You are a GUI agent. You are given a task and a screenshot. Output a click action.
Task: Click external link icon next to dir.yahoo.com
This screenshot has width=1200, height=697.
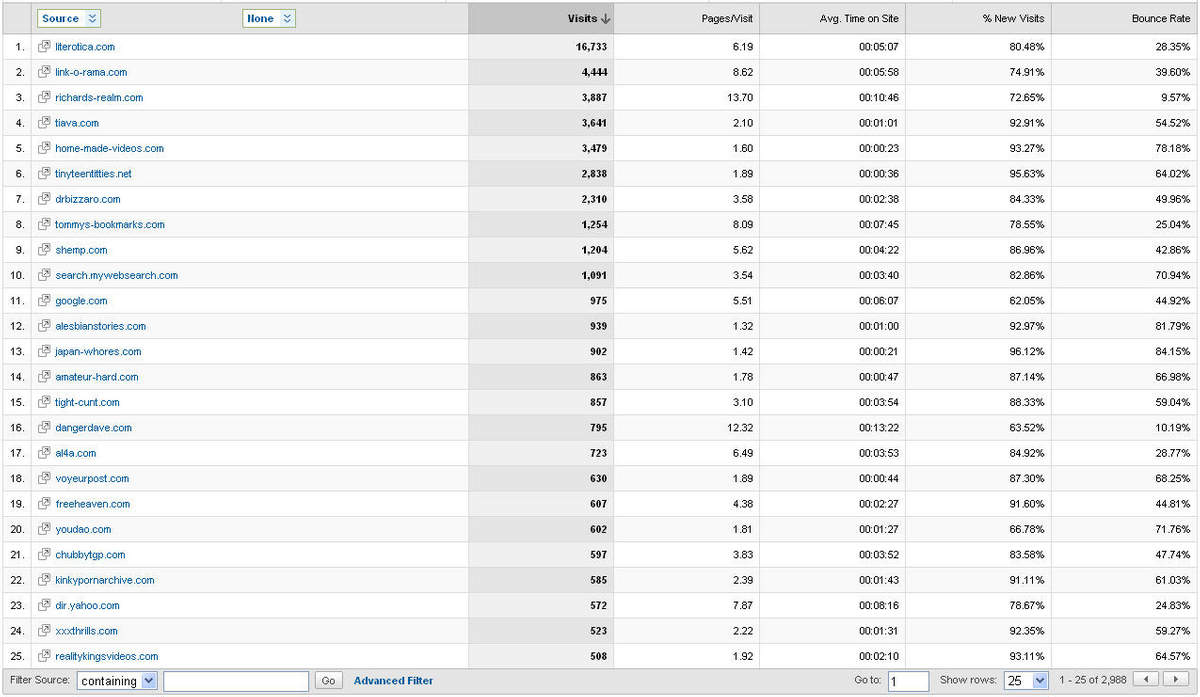(x=44, y=605)
